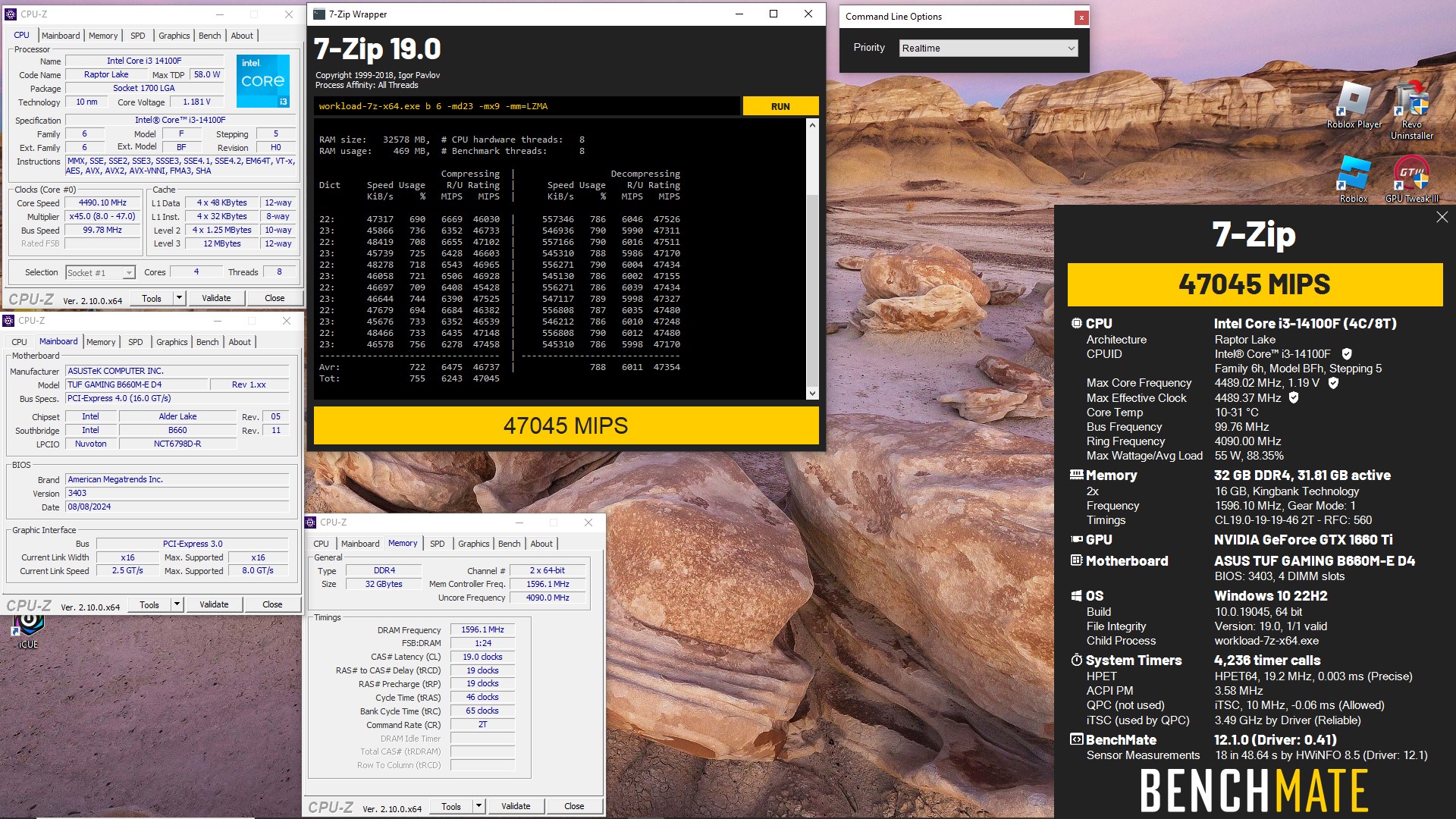The image size is (1456, 819).
Task: Close the Command Line Options window
Action: coord(1081,17)
